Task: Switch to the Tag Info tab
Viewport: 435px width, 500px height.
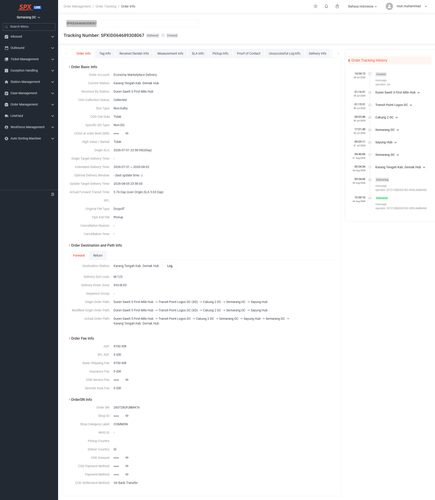Action: 105,53
